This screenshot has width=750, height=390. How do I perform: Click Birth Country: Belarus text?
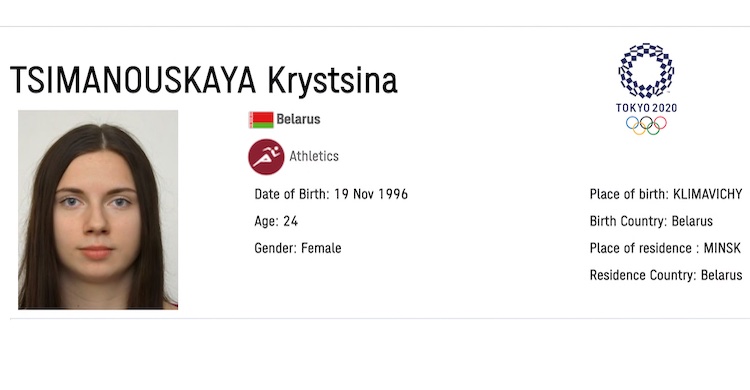[651, 221]
